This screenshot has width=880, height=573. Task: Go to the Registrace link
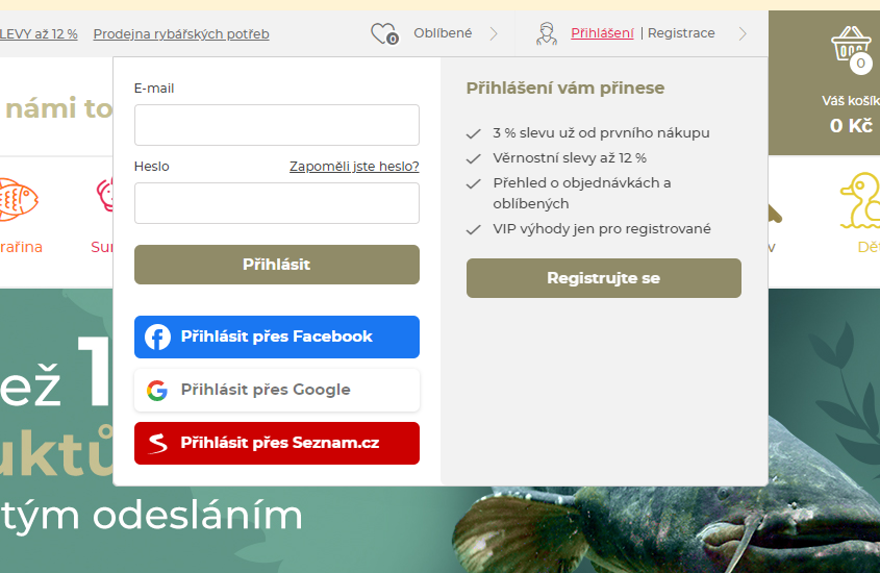point(681,33)
